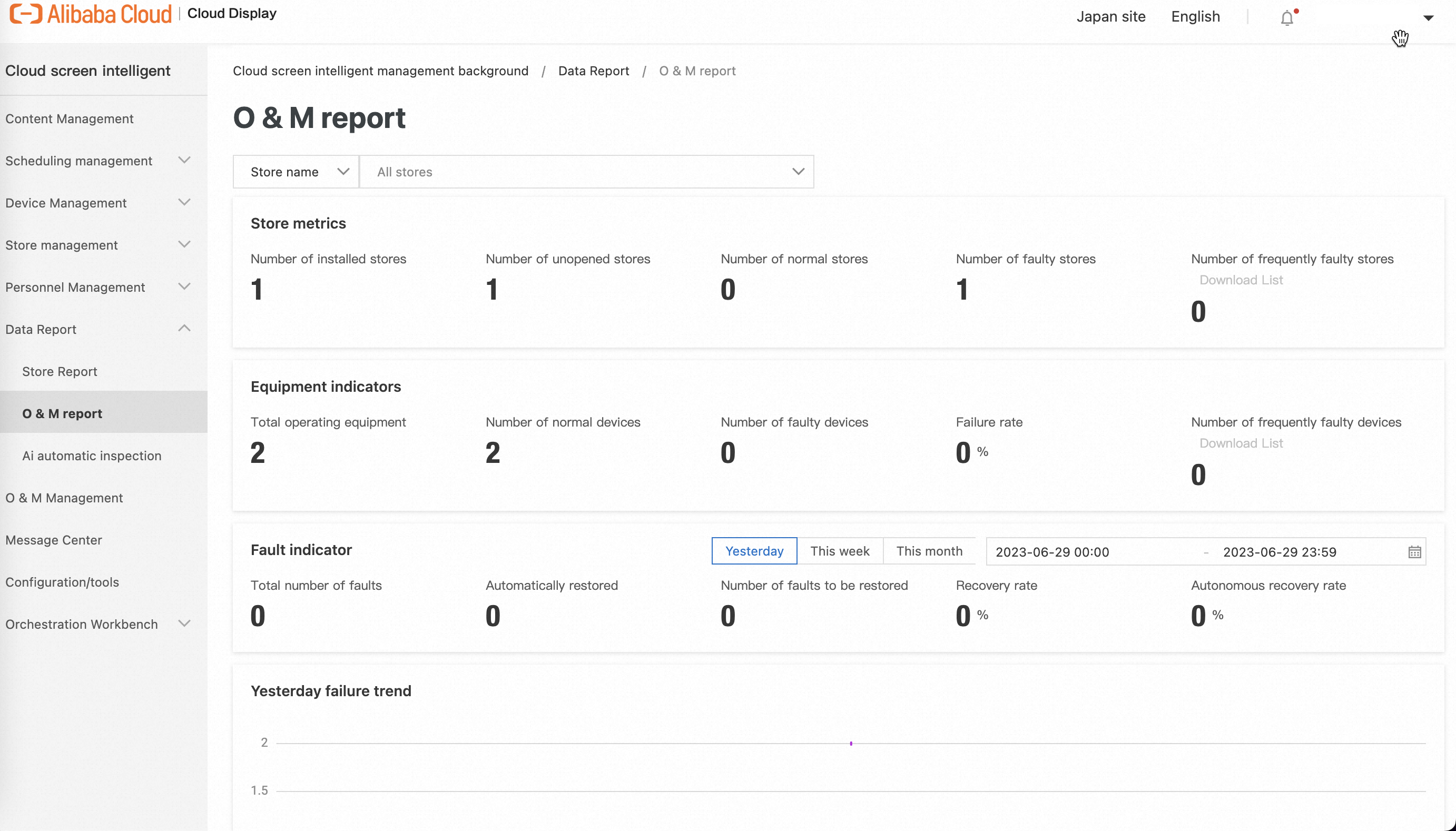Download List of frequently faulty stores

click(x=1241, y=280)
